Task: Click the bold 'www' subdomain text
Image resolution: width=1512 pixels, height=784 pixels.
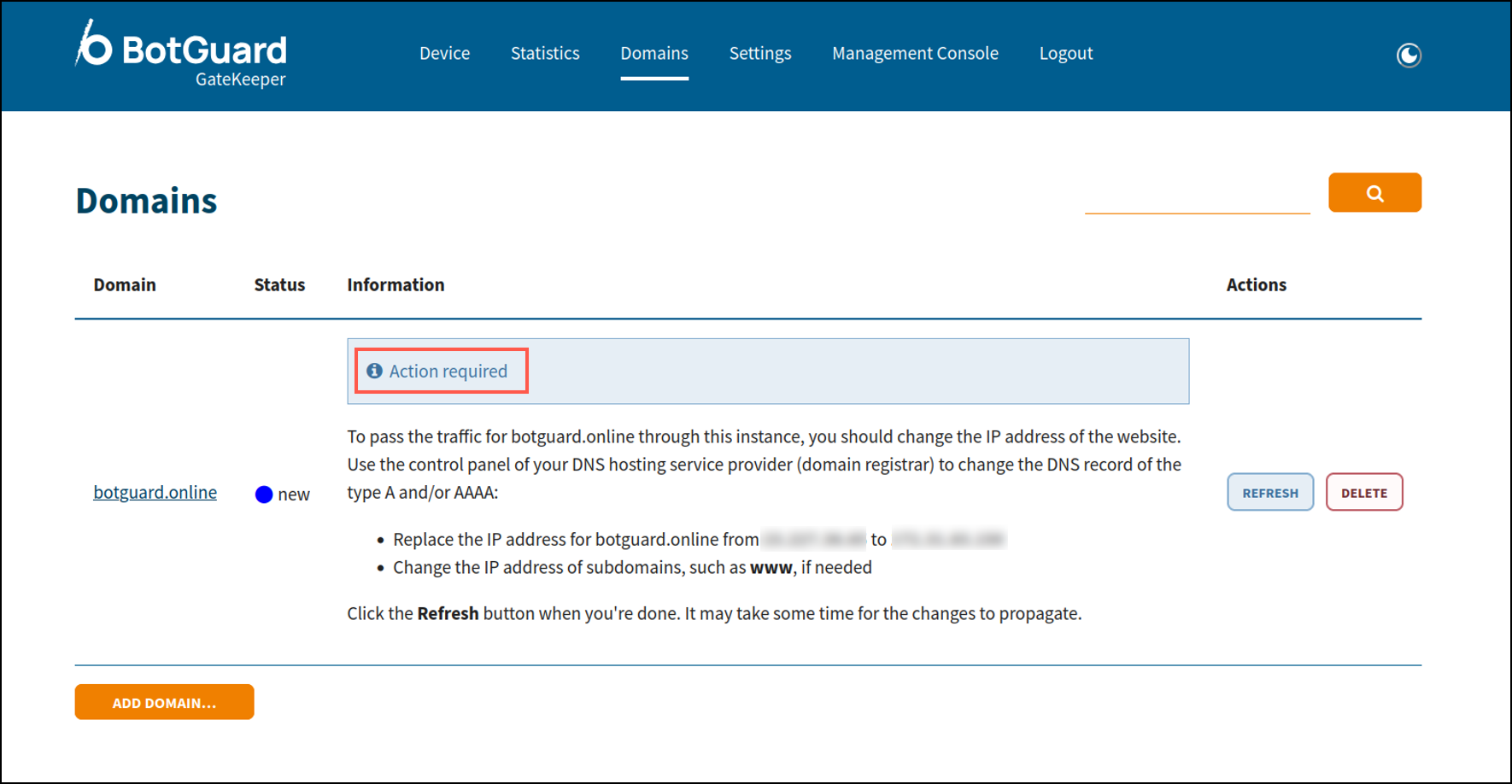Action: (x=771, y=567)
